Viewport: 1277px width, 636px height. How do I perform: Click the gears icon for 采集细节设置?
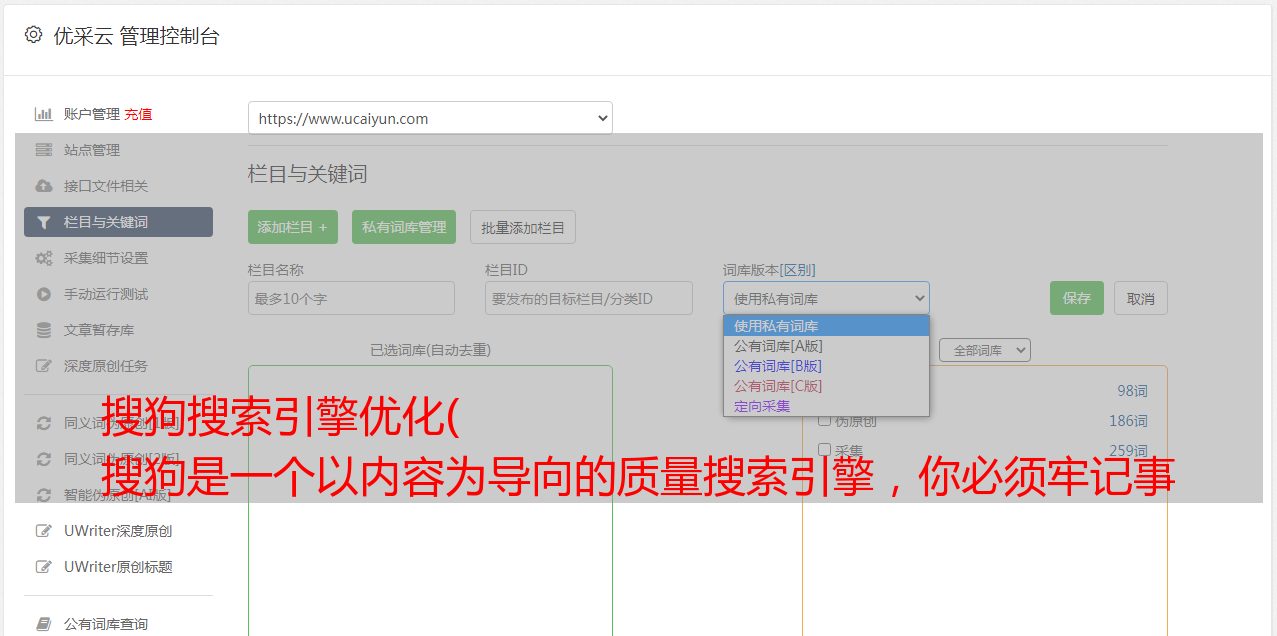click(x=43, y=258)
